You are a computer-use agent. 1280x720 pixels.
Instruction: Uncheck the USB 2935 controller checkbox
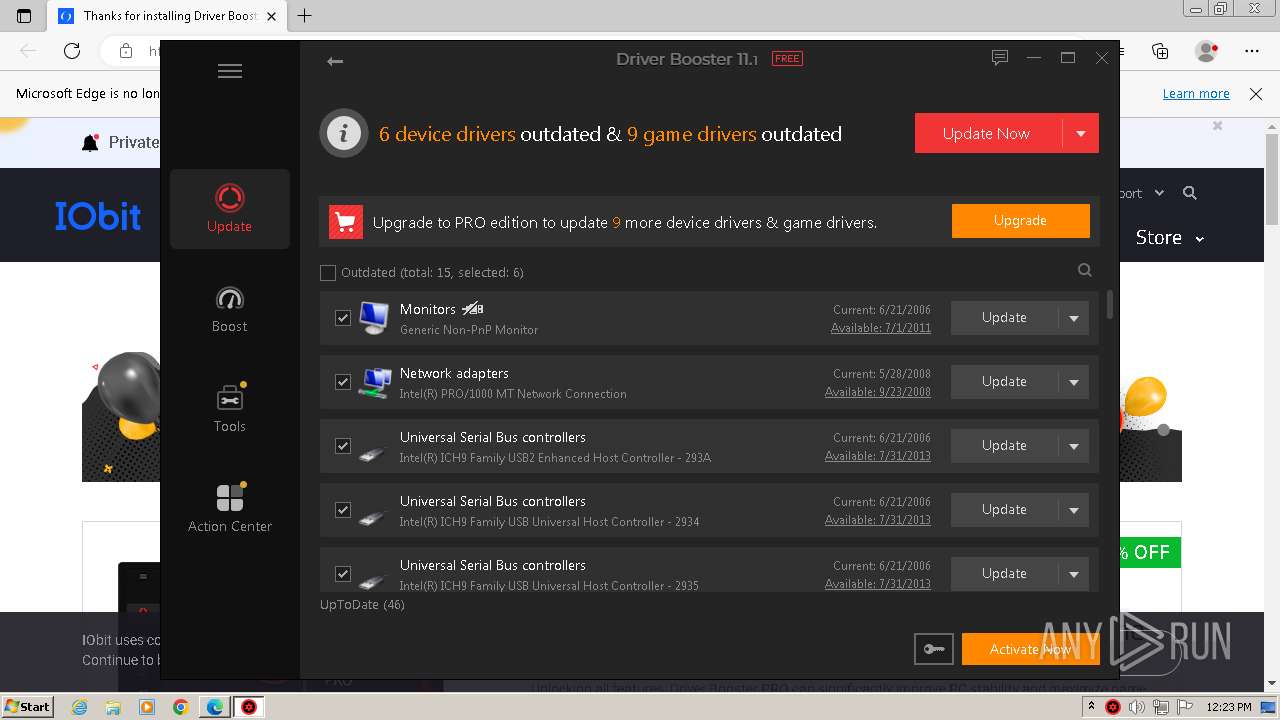[x=343, y=574]
